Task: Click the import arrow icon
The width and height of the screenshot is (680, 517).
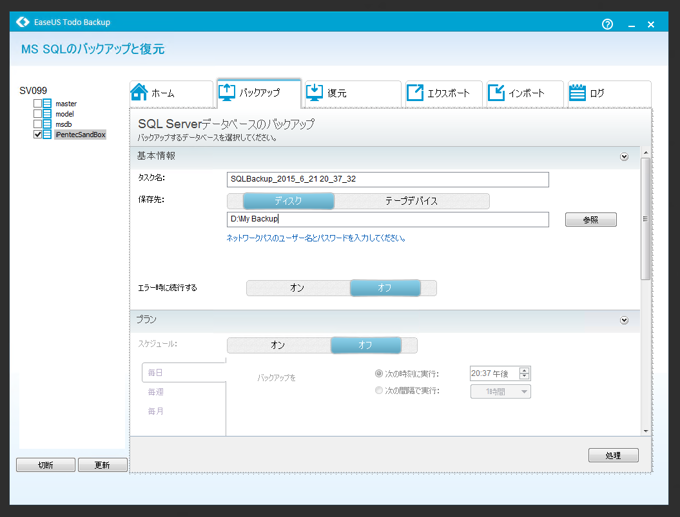Action: 496,92
